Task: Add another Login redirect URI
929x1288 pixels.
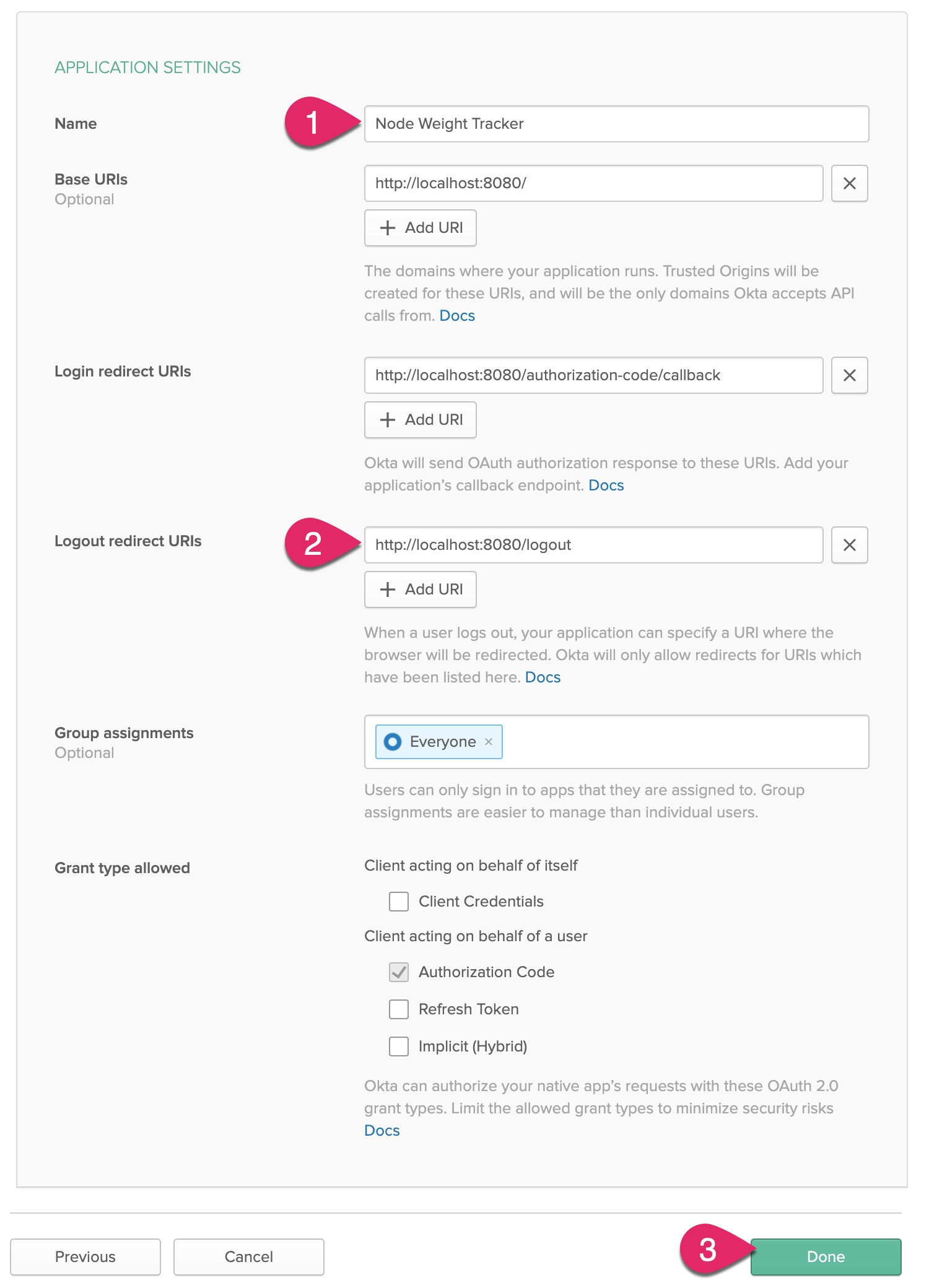Action: click(x=421, y=420)
